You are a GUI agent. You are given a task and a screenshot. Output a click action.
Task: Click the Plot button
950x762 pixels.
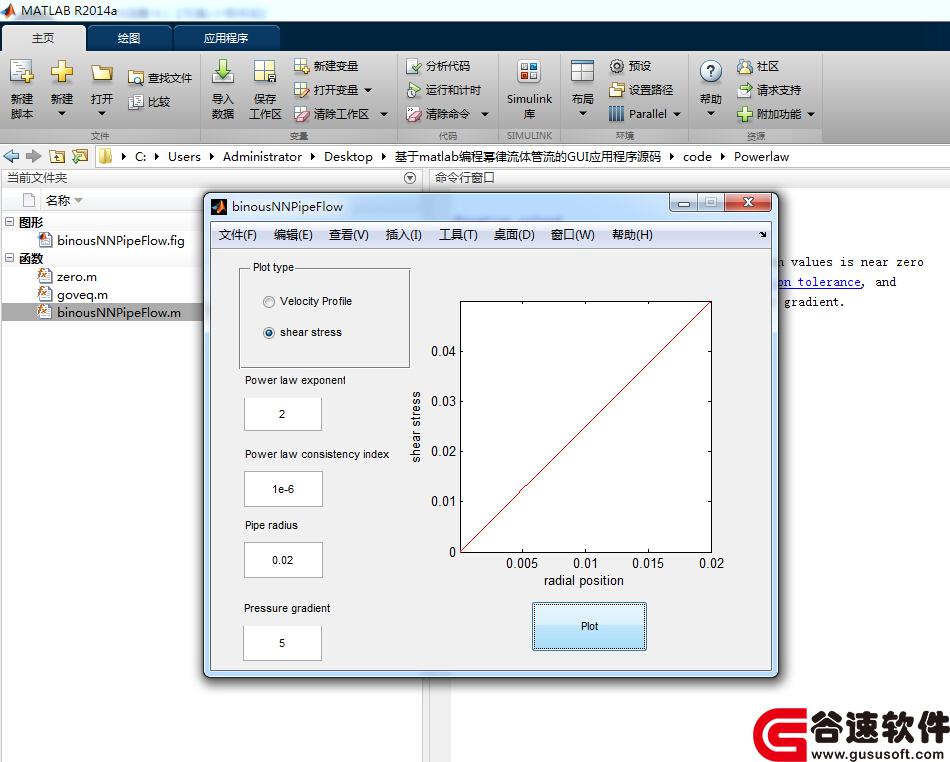pos(590,626)
